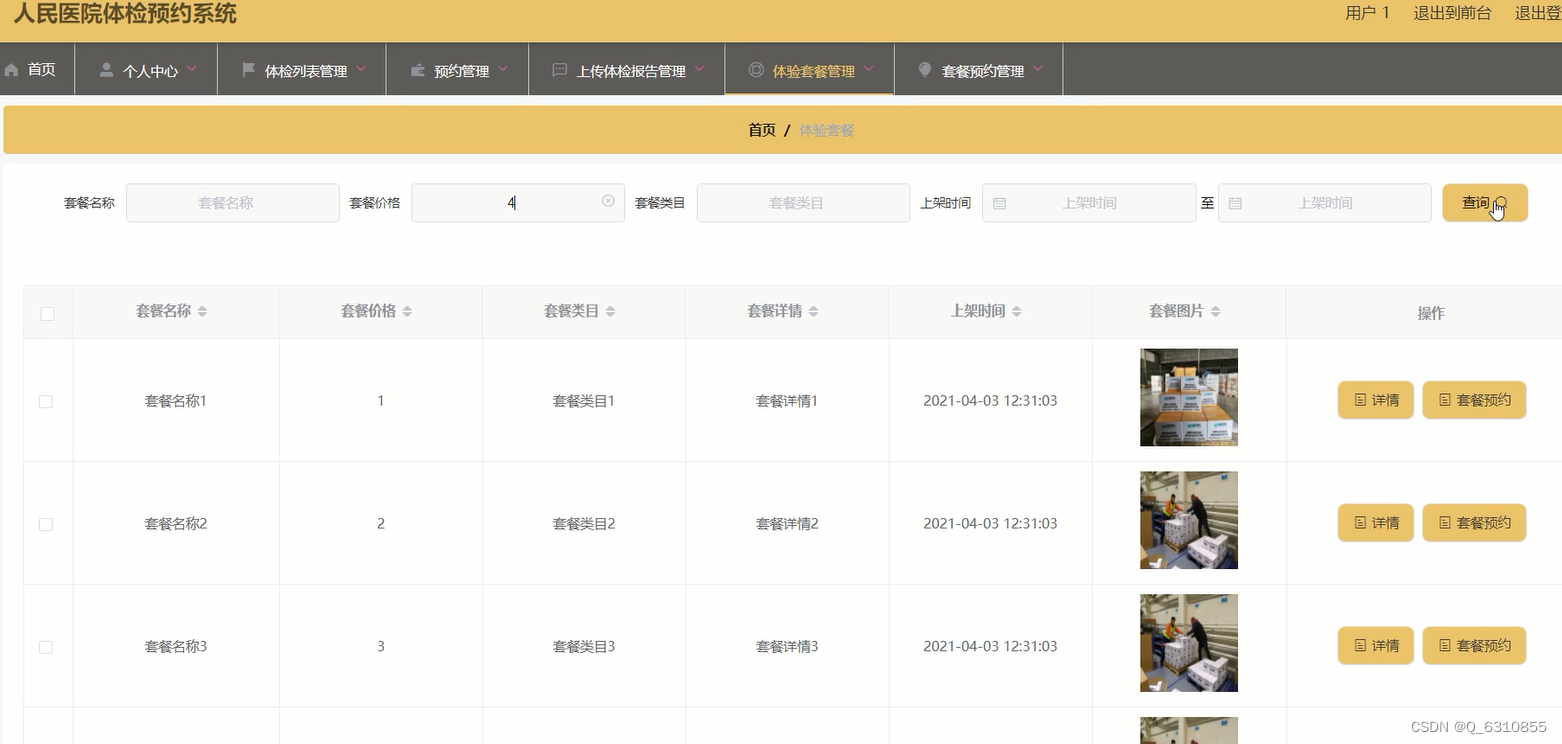Check the box for row 套餐名称1
The image size is (1562, 744).
pos(46,401)
